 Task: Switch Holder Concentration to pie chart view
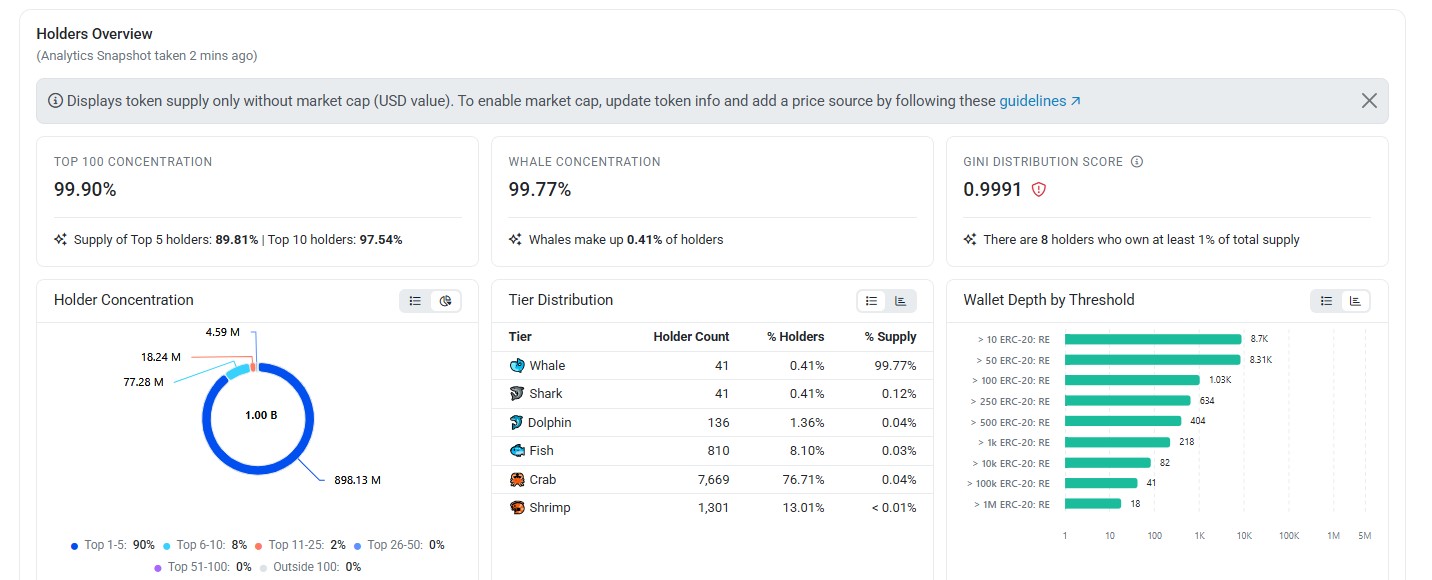(x=445, y=301)
